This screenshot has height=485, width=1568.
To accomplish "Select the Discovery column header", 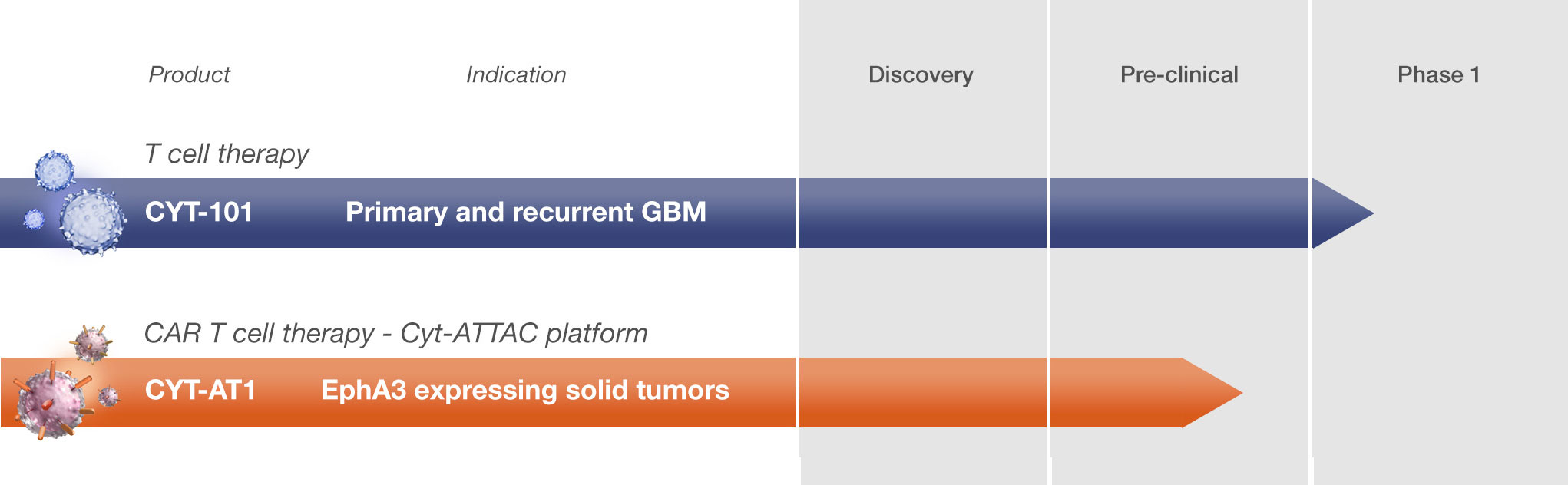I will pos(921,74).
